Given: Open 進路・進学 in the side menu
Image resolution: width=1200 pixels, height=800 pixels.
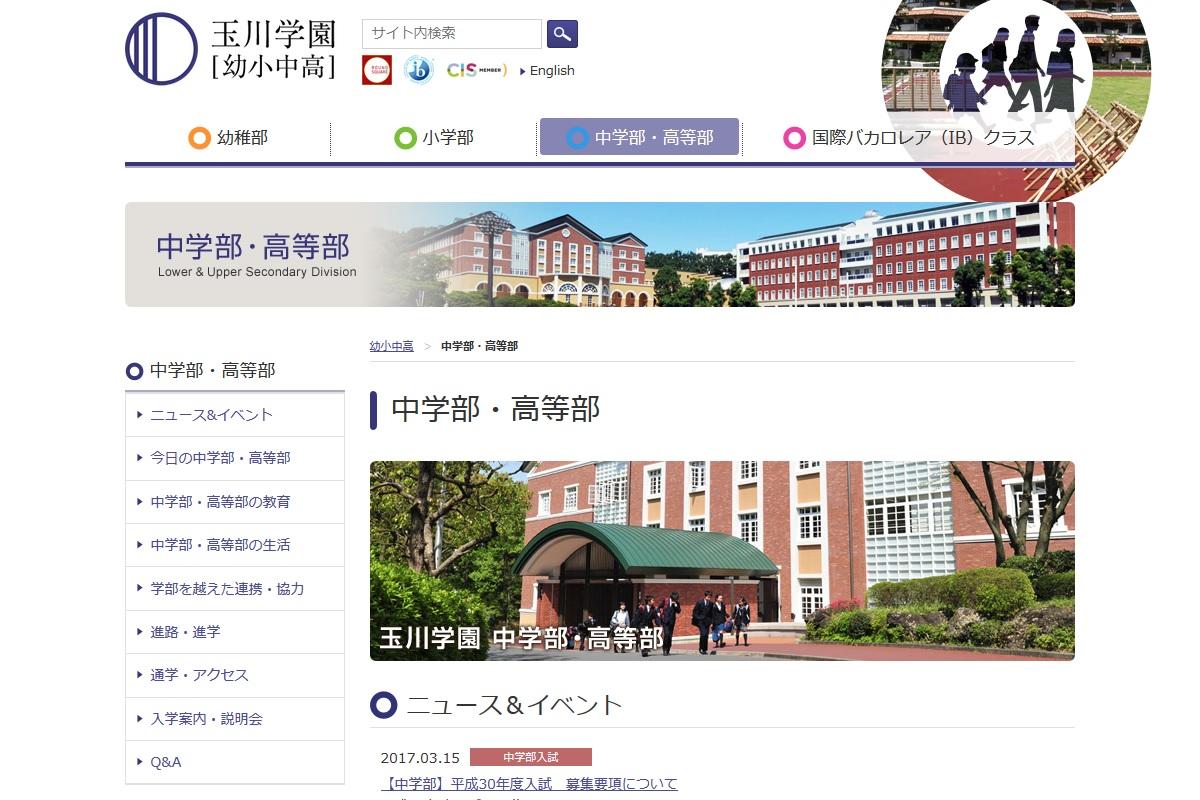Looking at the screenshot, I should point(185,632).
